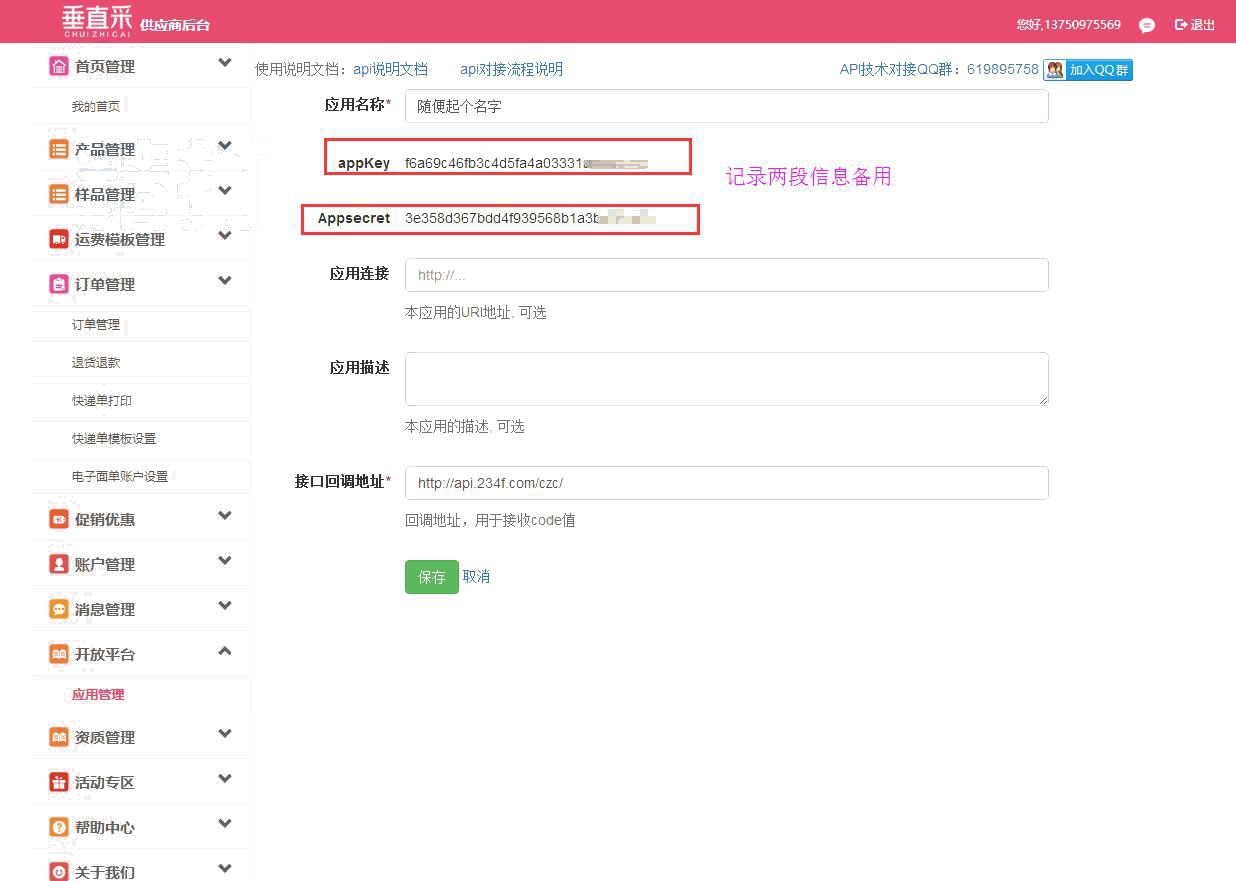Log out using the 退出 link
Viewport: 1236px width, 881px height.
tap(1195, 25)
